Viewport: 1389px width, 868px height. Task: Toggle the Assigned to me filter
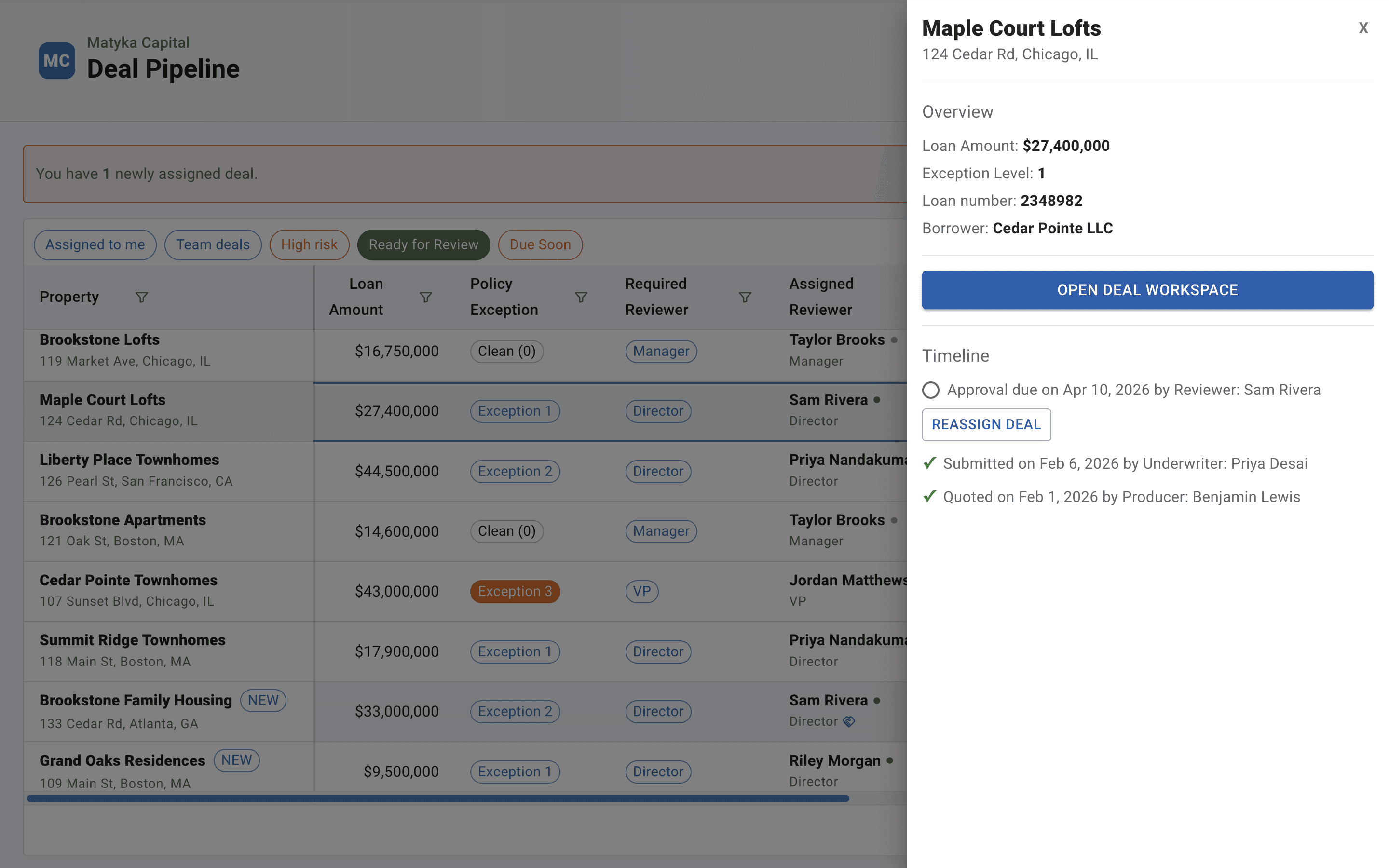coord(95,244)
